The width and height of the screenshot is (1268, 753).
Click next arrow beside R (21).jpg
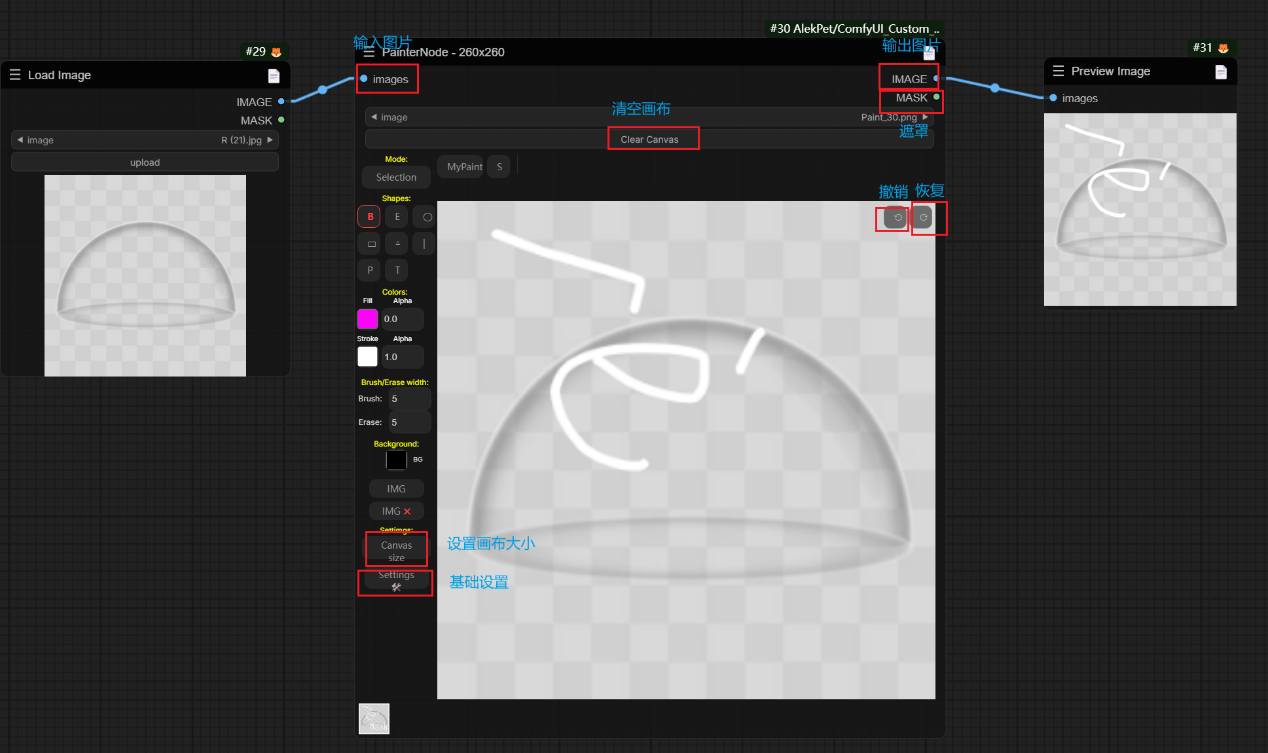pos(270,140)
